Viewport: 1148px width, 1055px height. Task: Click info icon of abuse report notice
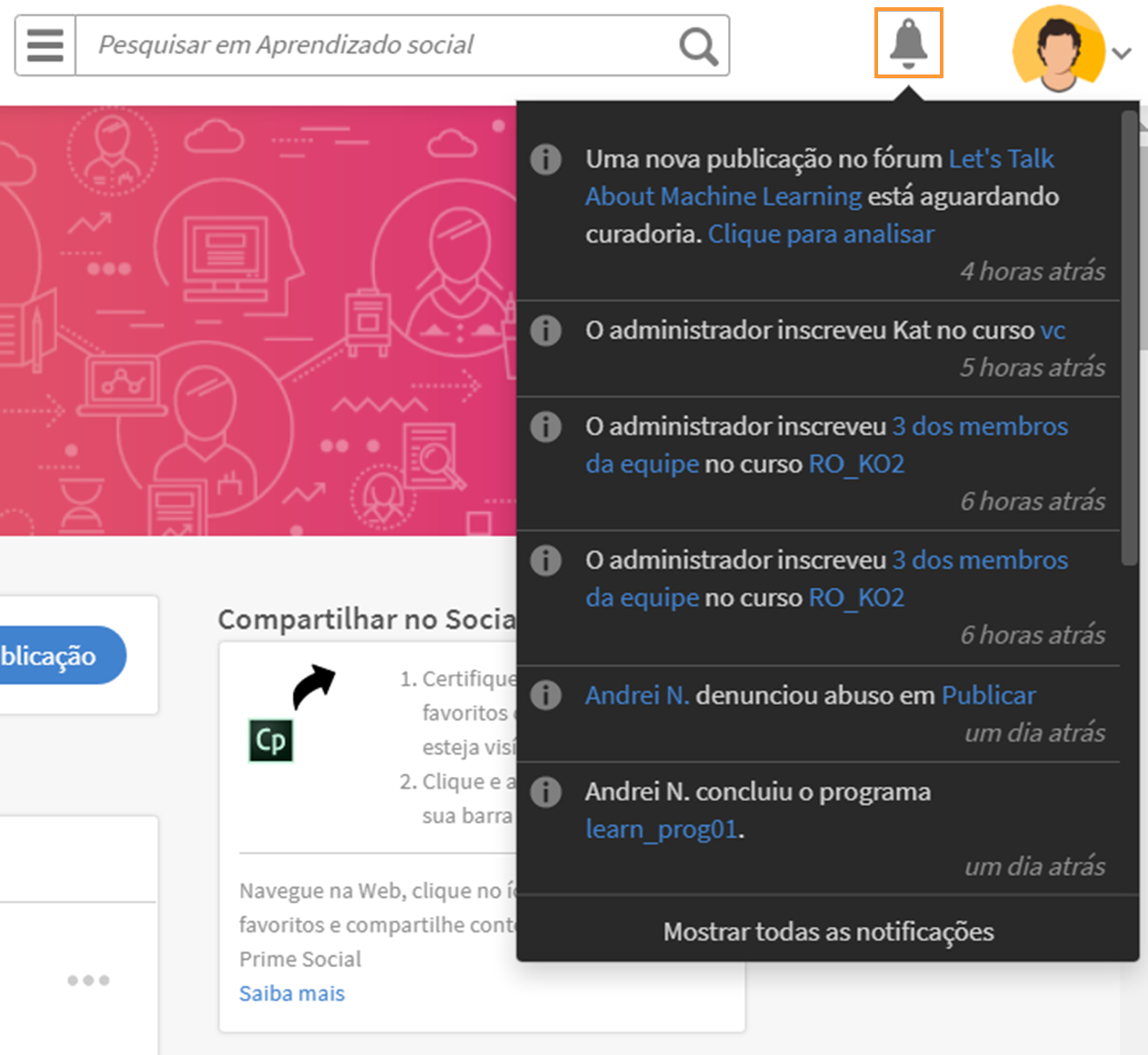coord(545,695)
